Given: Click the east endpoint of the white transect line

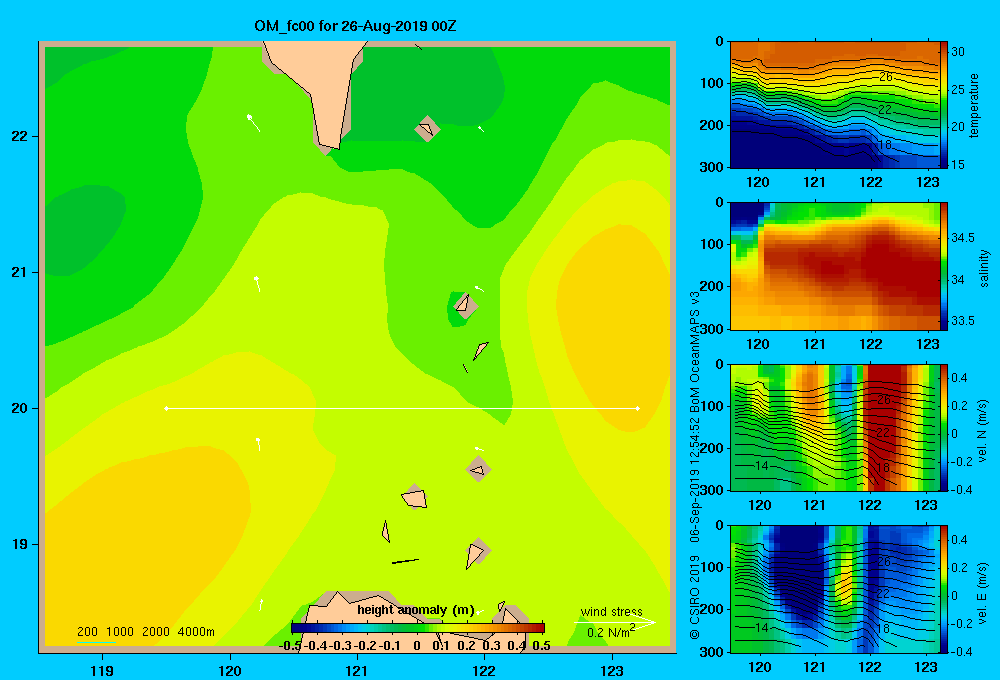Looking at the screenshot, I should (638, 408).
